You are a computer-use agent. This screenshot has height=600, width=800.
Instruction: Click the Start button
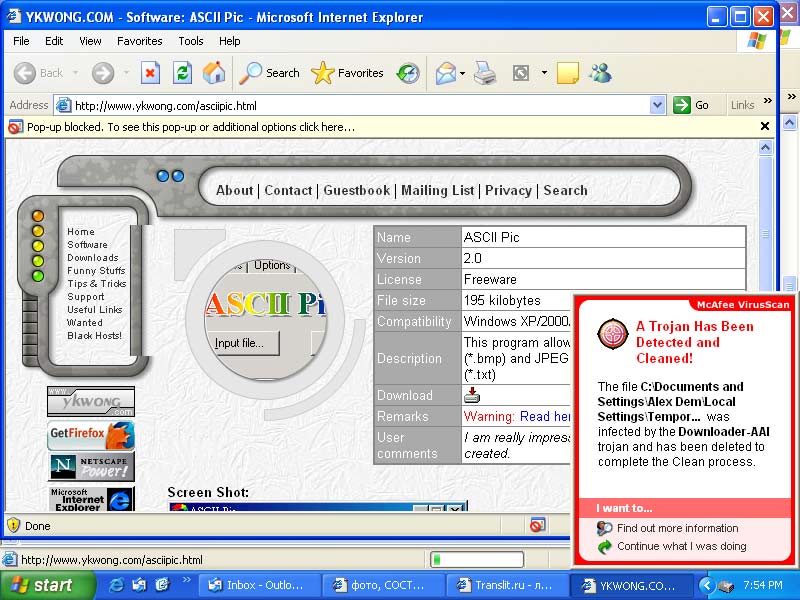pyautogui.click(x=47, y=585)
